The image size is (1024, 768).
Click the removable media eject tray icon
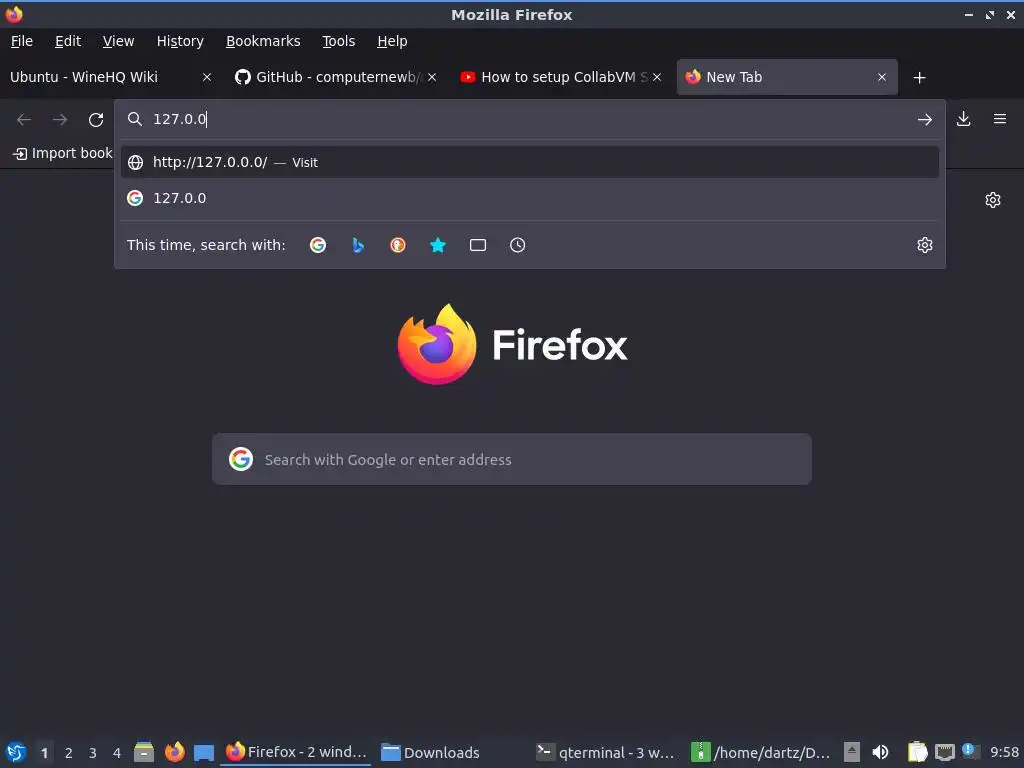(x=852, y=752)
